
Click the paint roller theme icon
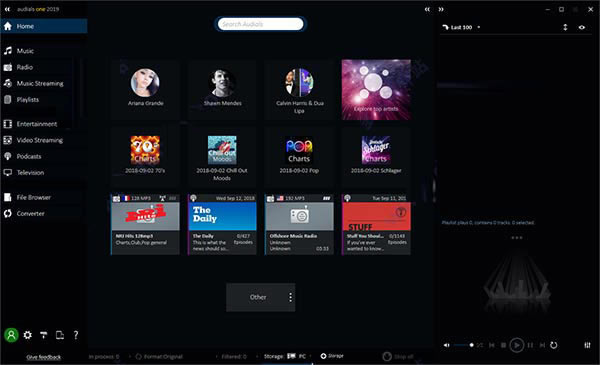(44, 335)
